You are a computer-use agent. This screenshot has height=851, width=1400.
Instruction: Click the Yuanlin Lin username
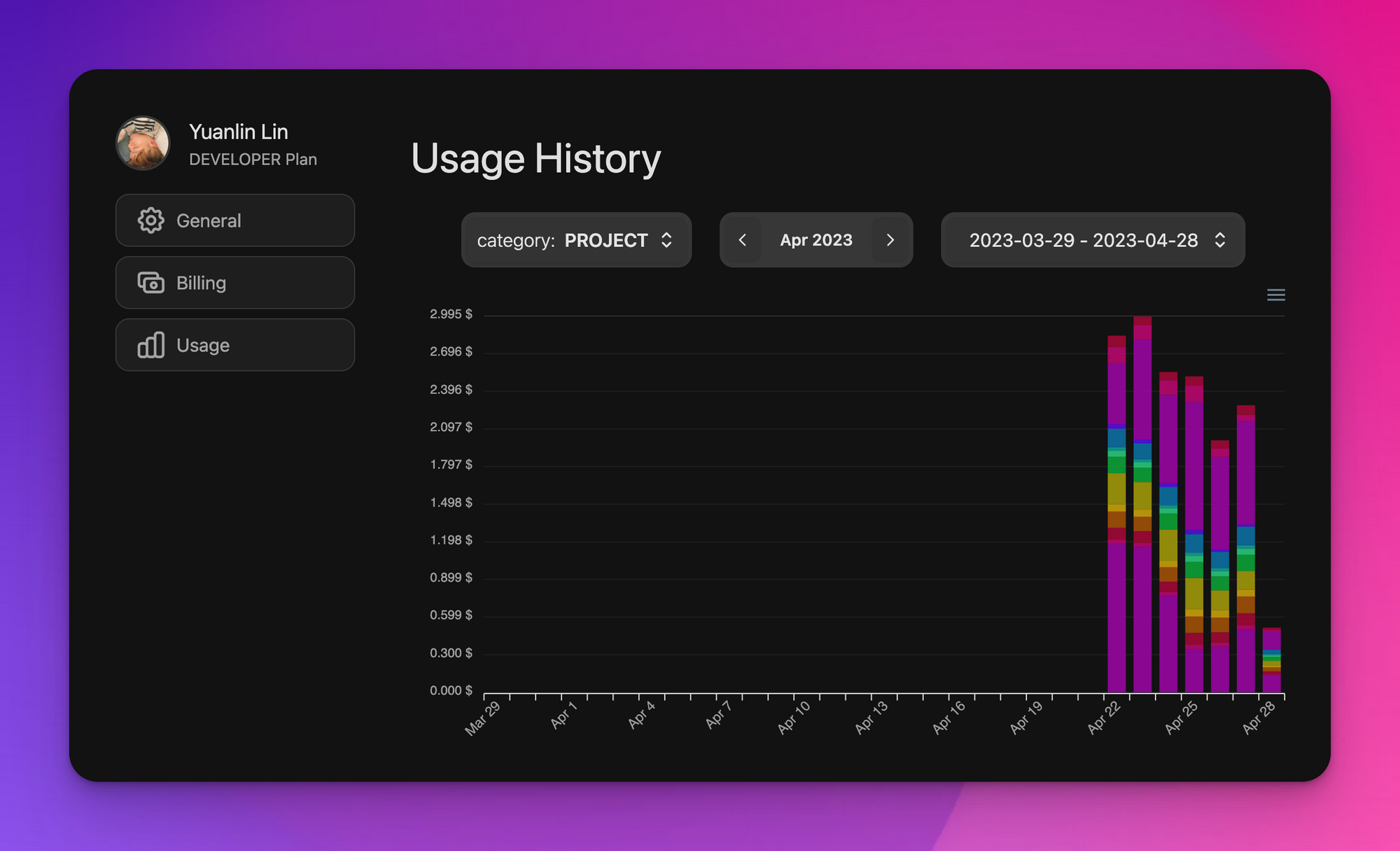(239, 132)
